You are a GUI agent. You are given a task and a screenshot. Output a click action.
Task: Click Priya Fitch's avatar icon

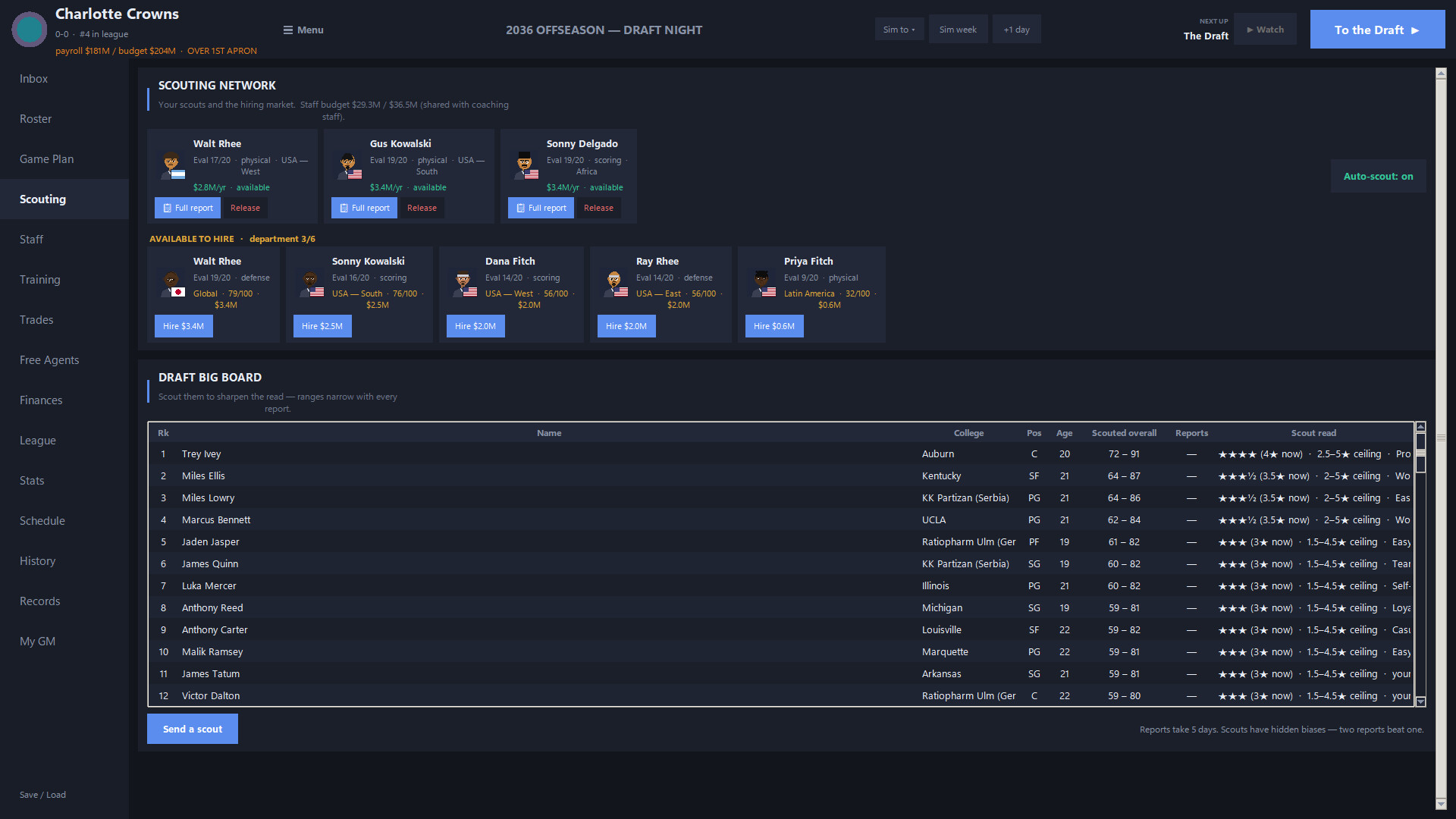pyautogui.click(x=763, y=283)
